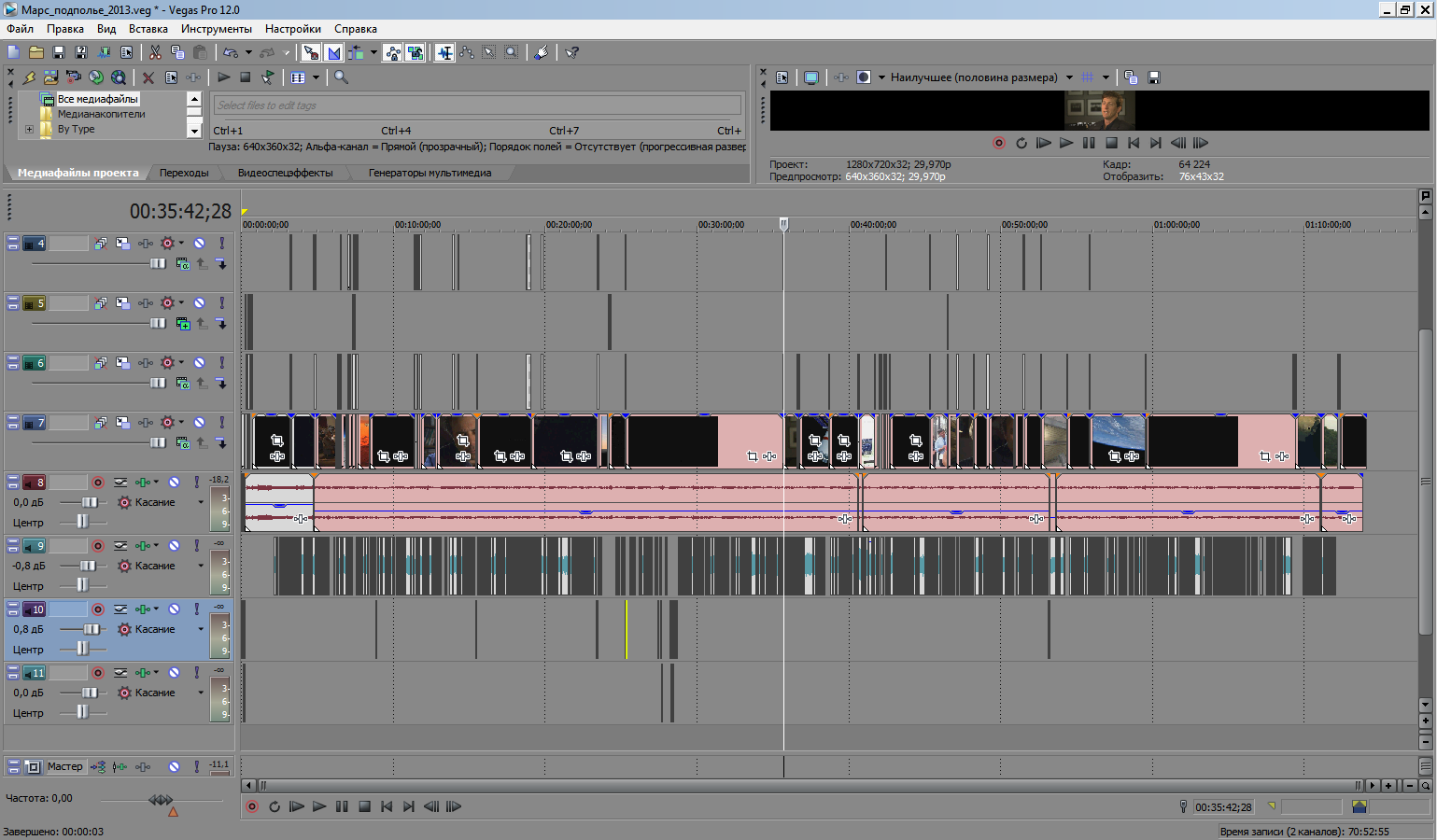Create a new project from the toolbar

coord(13,52)
